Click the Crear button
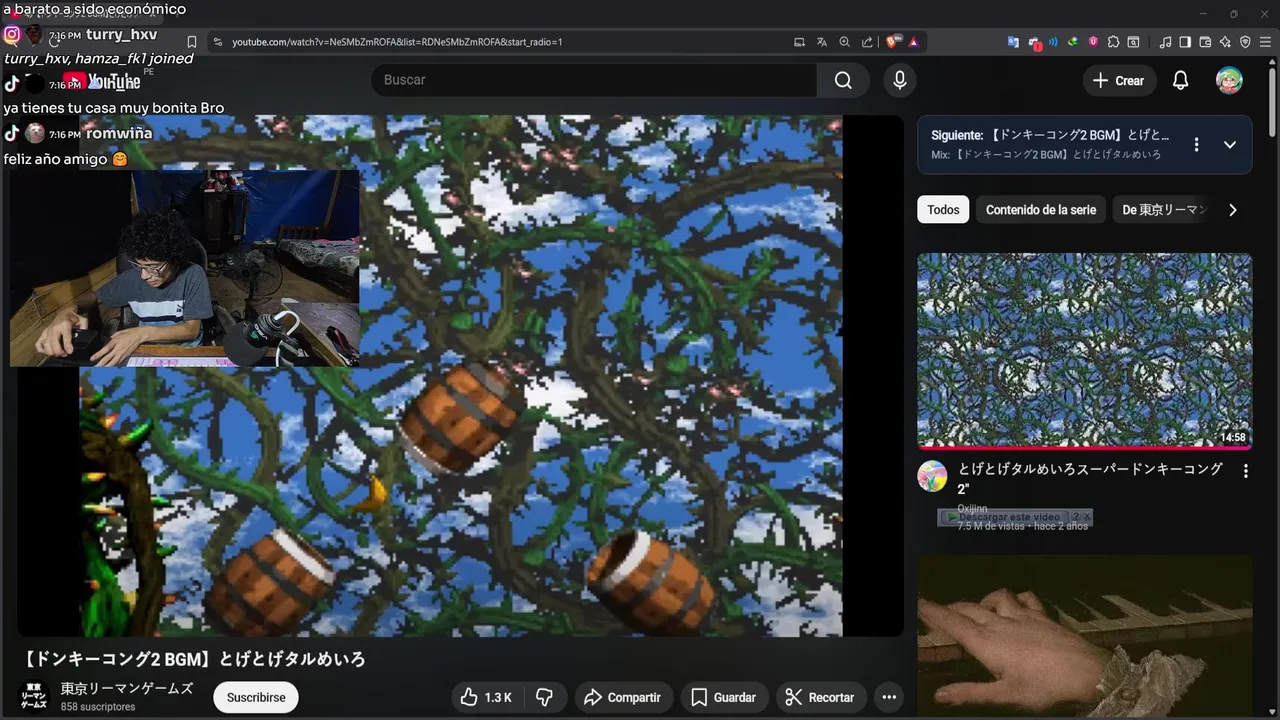The image size is (1280, 720). 1119,81
